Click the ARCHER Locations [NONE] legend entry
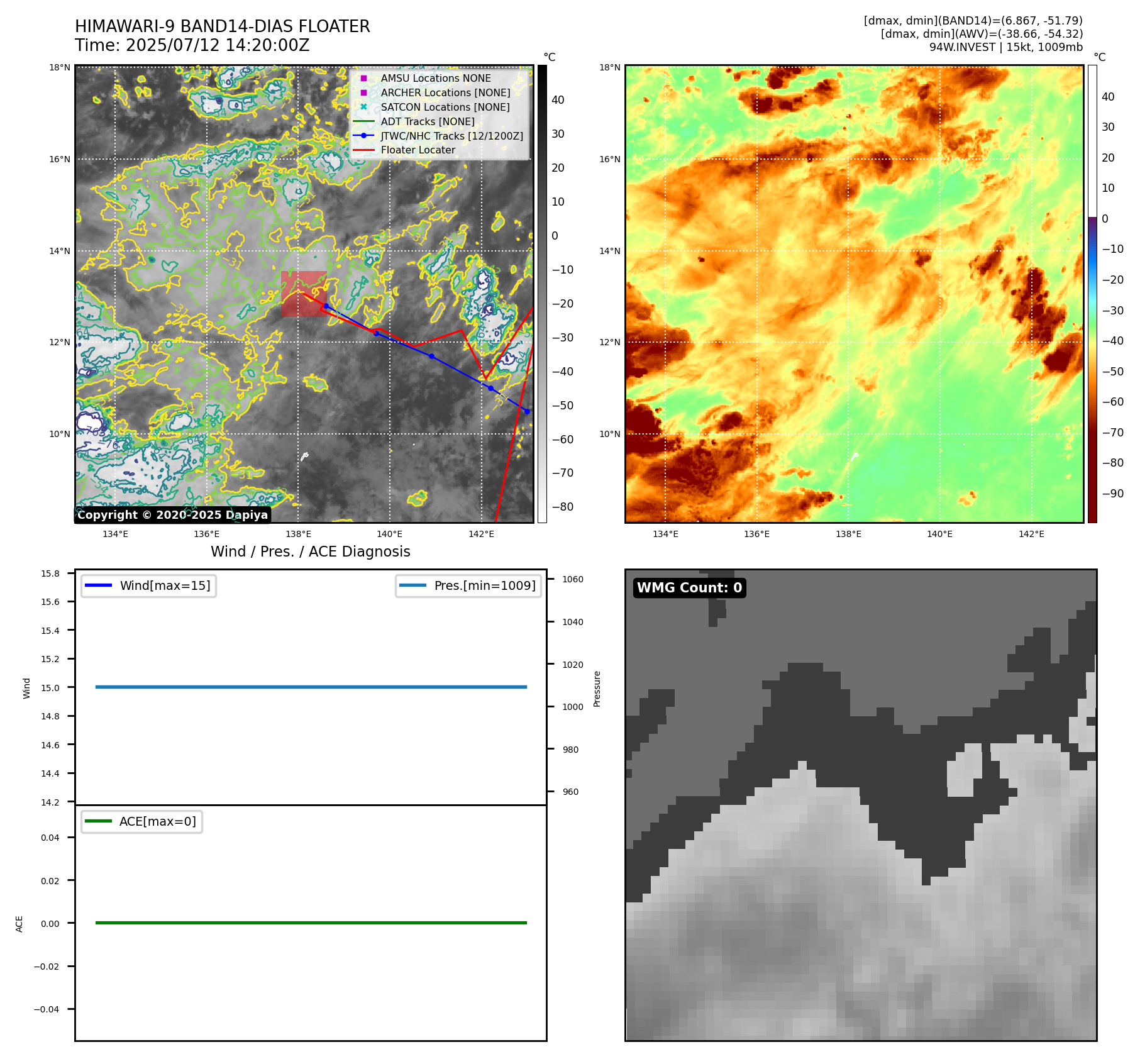The height and width of the screenshot is (1064, 1140). pyautogui.click(x=446, y=92)
